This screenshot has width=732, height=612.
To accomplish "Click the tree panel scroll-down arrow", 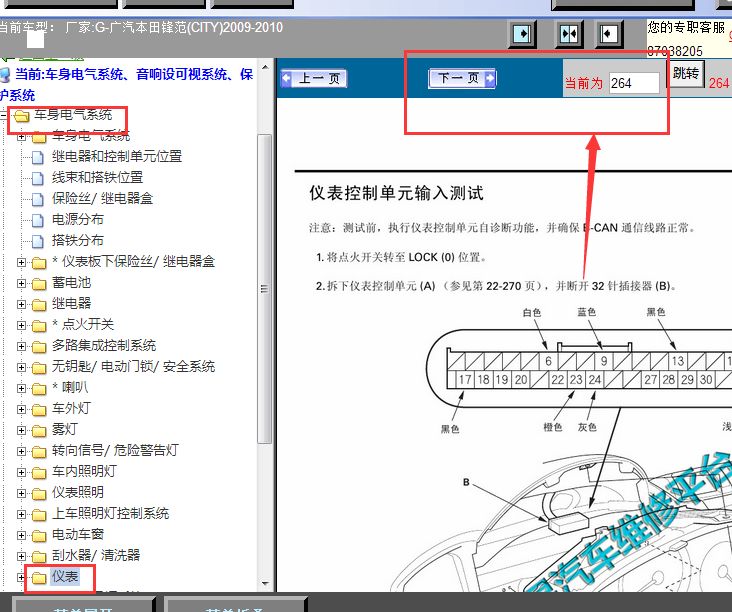I will pos(265,584).
